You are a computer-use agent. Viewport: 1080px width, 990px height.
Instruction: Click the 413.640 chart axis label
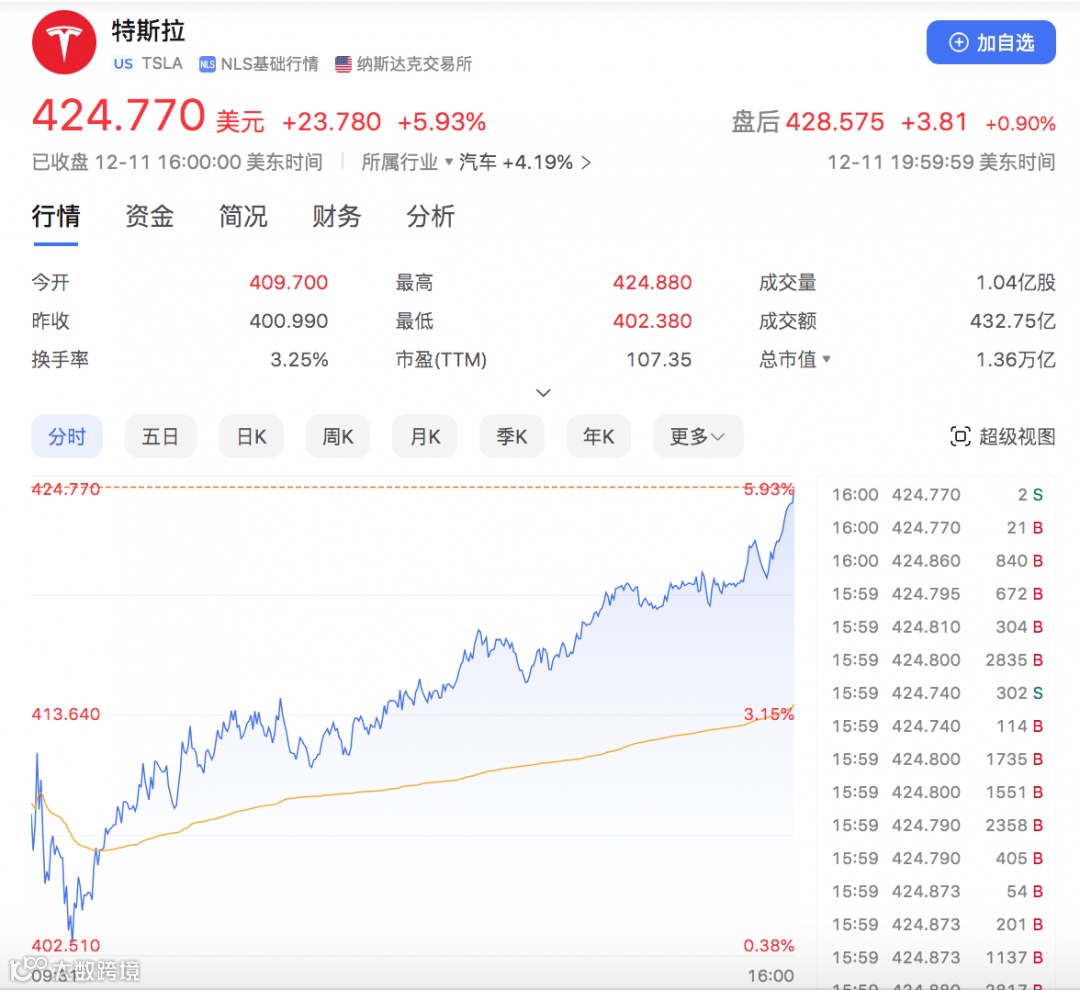click(65, 714)
